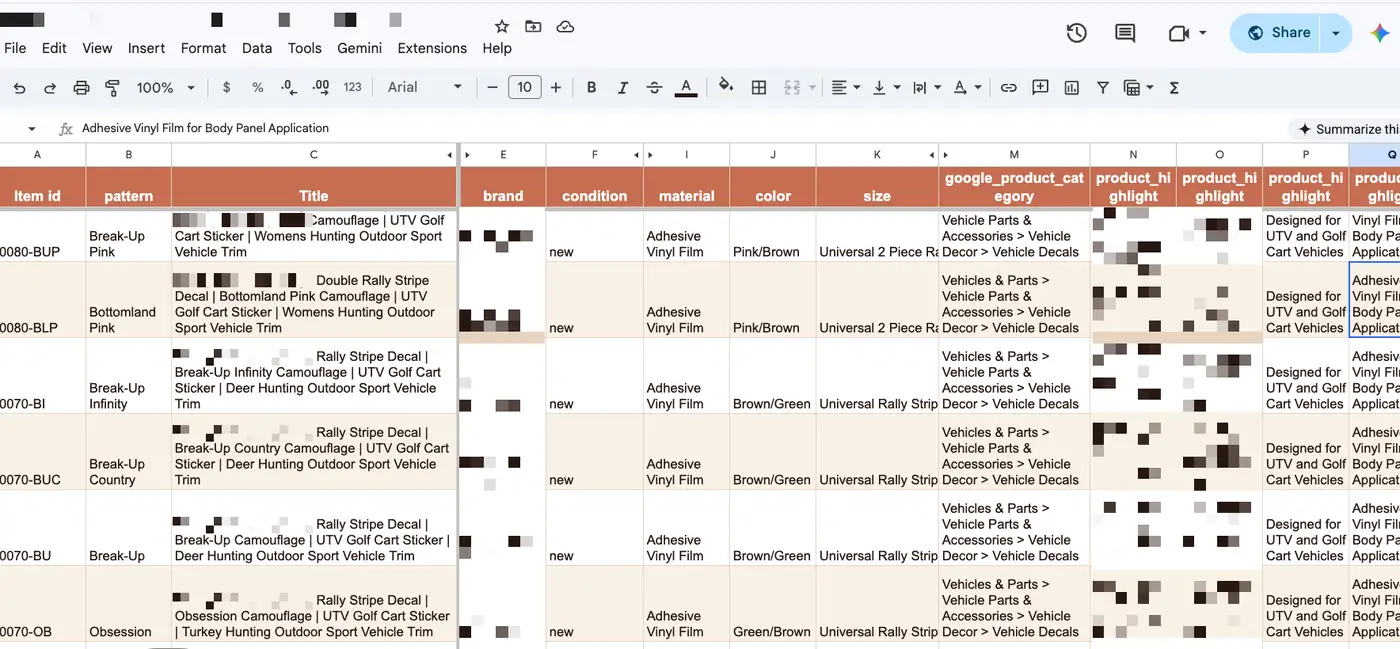
Task: Select column C header
Action: pos(313,155)
